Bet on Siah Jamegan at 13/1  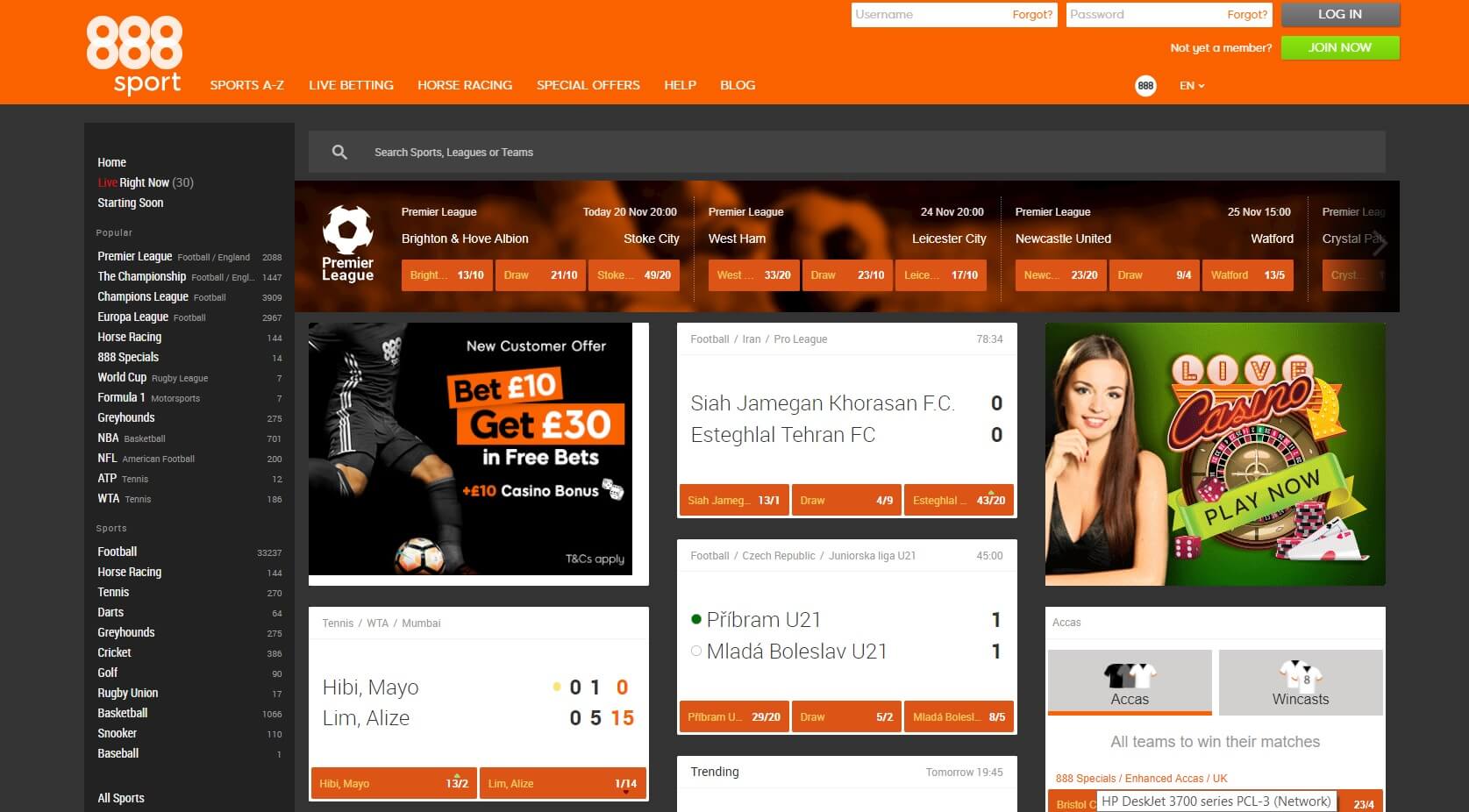tap(734, 501)
